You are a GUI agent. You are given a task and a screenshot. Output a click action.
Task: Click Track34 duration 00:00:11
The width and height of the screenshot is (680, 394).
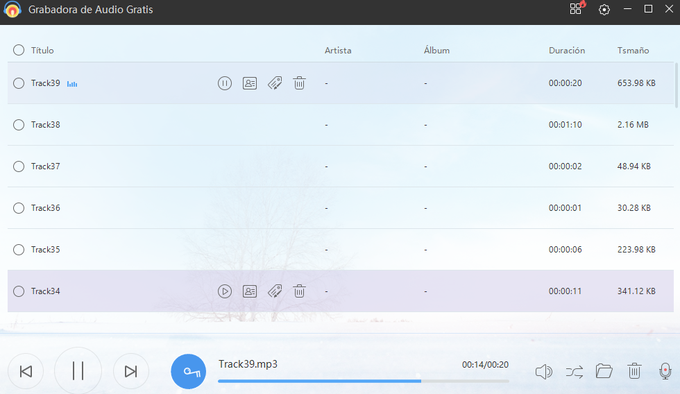[565, 291]
